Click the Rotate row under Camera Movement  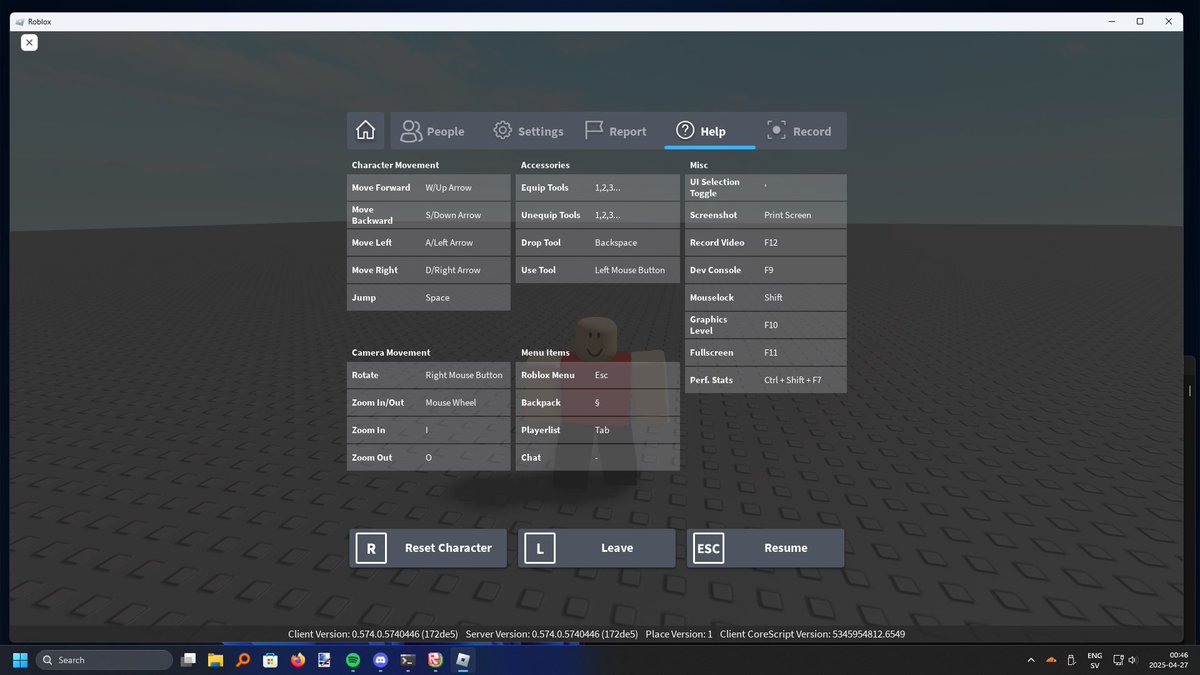coord(428,375)
